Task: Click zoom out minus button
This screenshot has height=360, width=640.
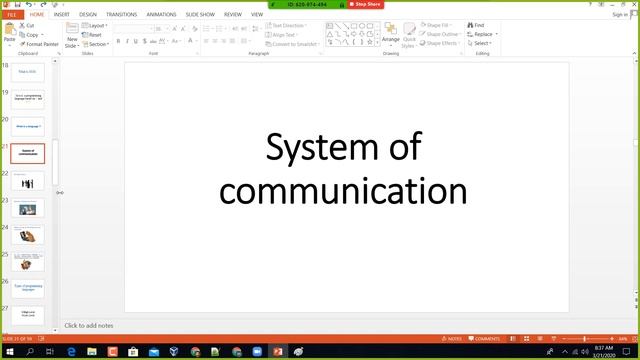Action: [564, 339]
